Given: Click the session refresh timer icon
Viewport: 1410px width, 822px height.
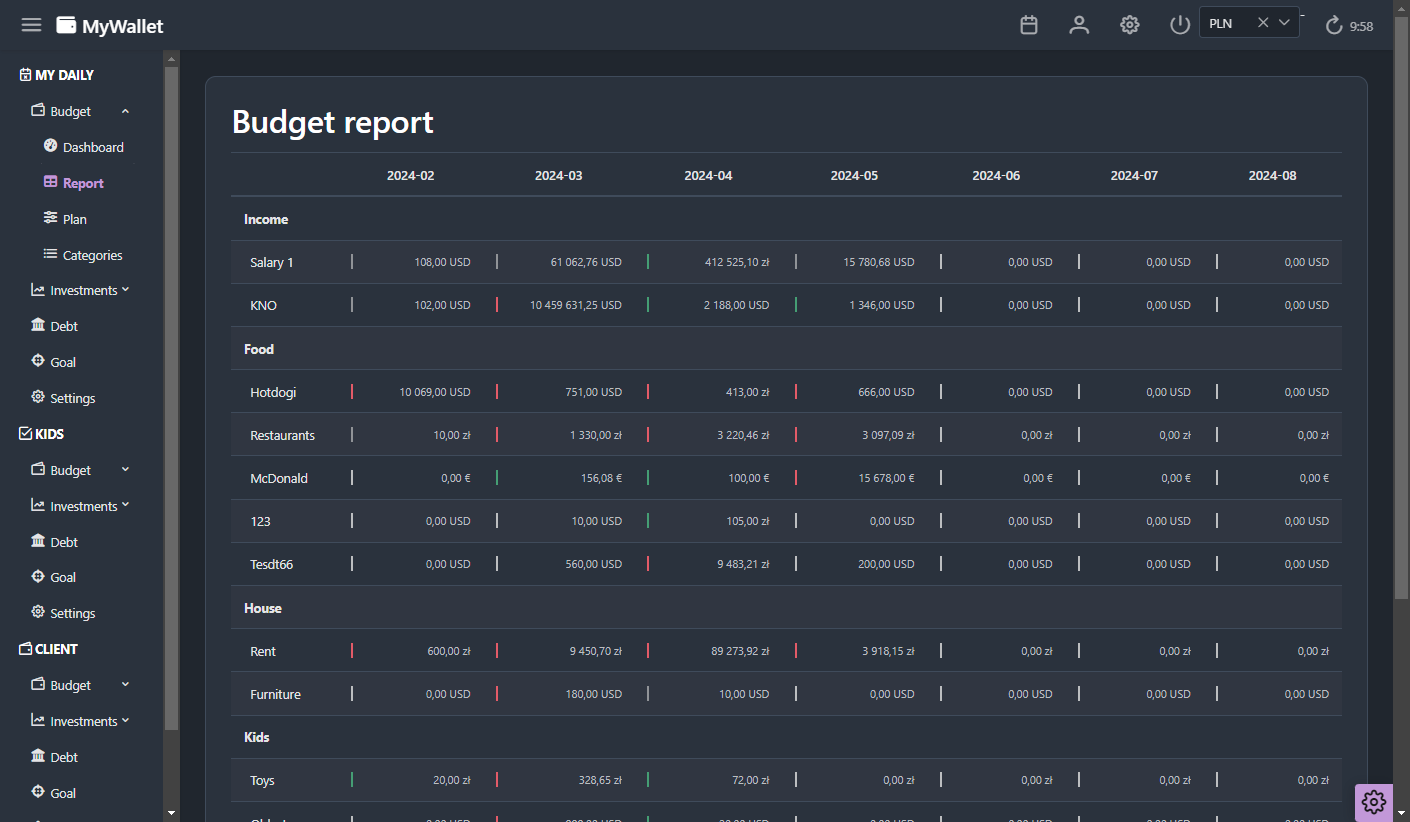Looking at the screenshot, I should (x=1334, y=26).
